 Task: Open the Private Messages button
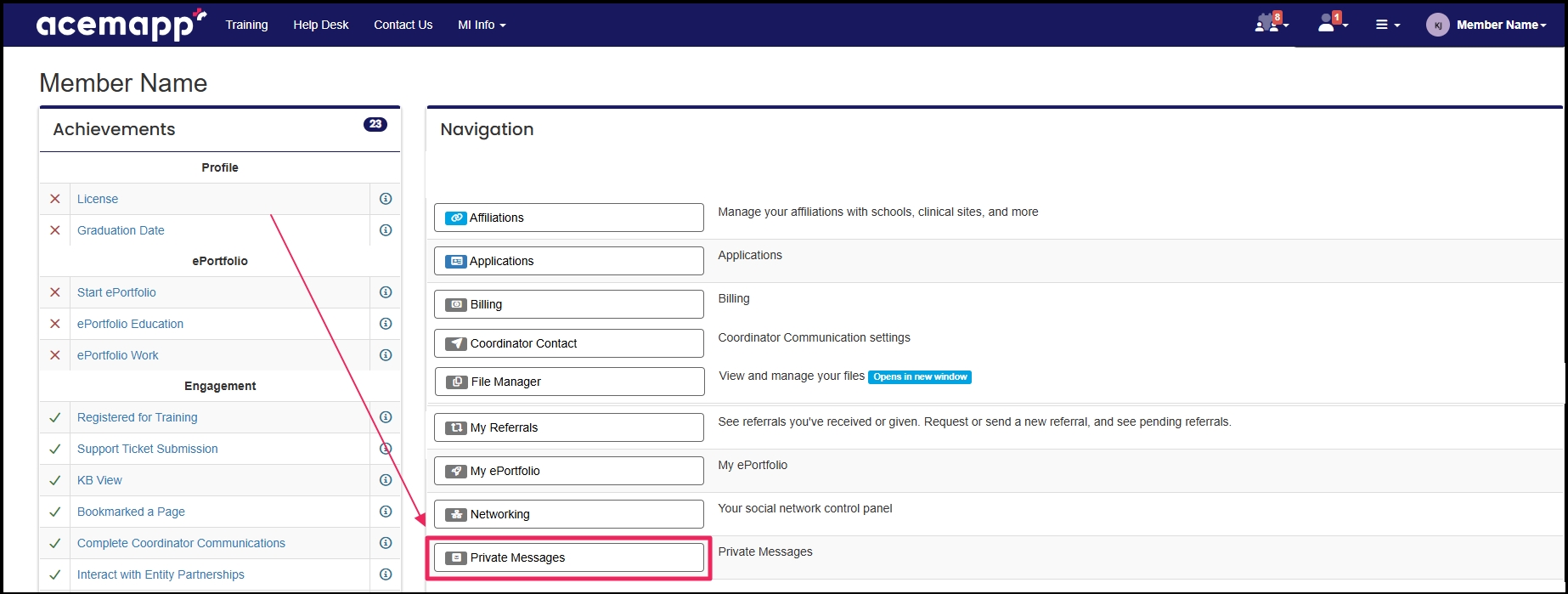coord(569,557)
